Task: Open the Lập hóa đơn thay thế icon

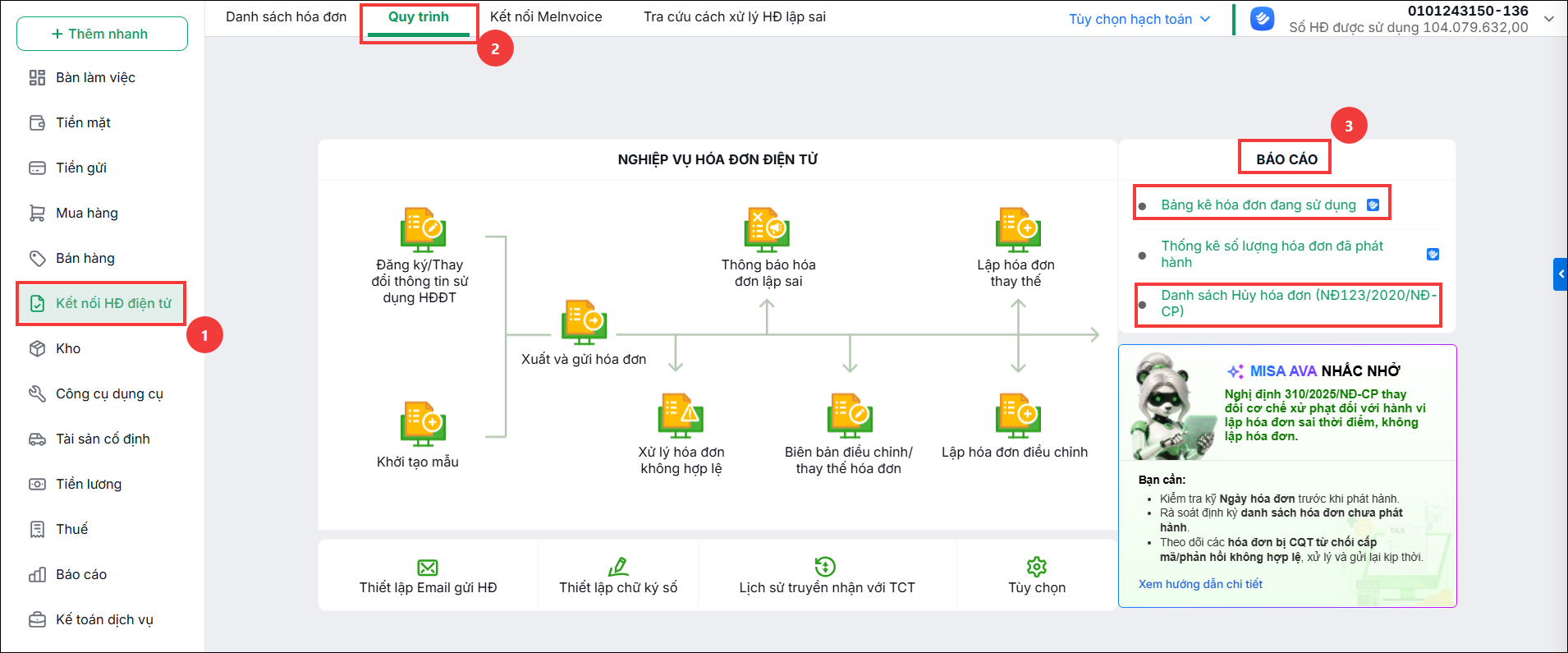Action: pos(1018,229)
